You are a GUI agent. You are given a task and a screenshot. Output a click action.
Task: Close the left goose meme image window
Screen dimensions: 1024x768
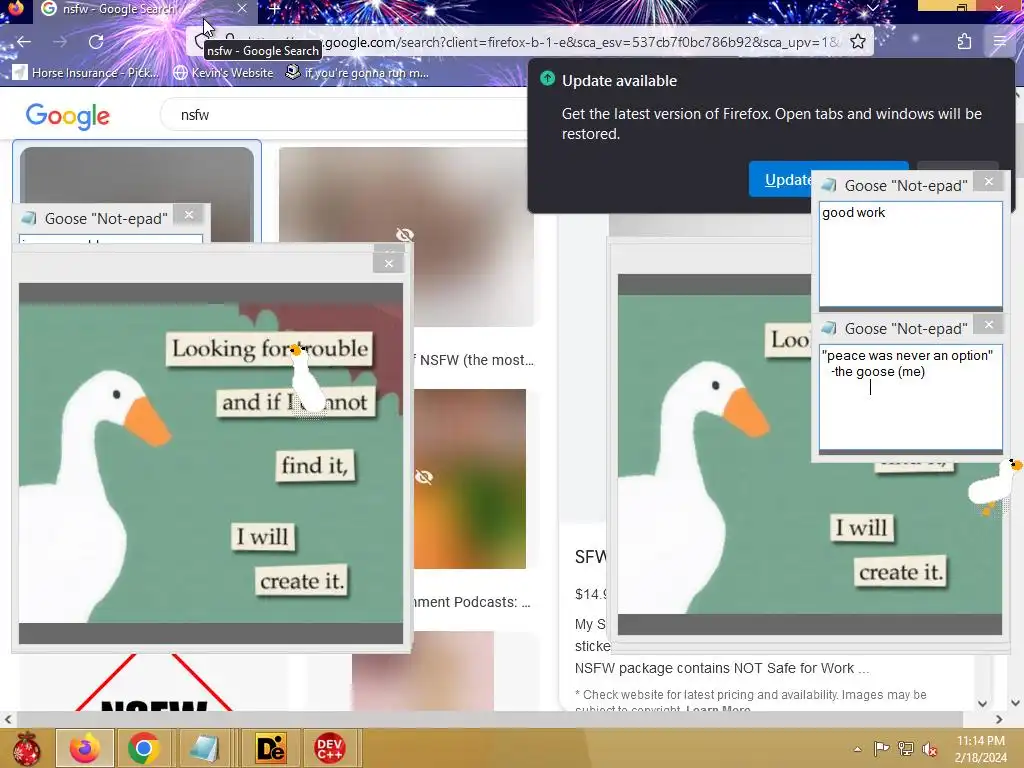tap(389, 263)
